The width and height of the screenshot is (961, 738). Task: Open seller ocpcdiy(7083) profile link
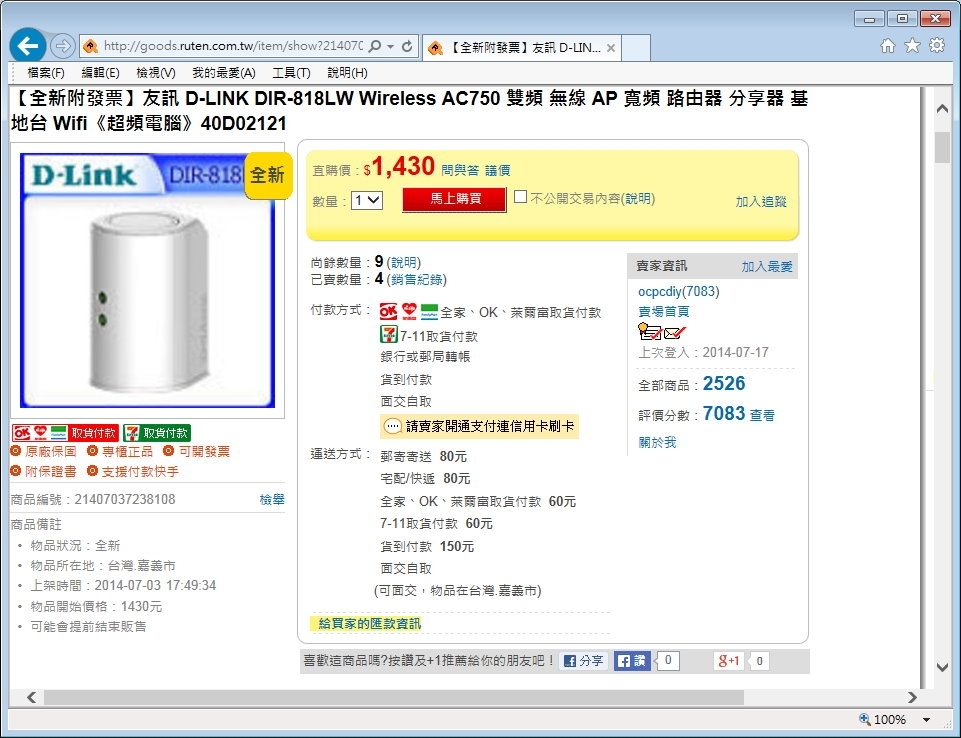pyautogui.click(x=678, y=291)
